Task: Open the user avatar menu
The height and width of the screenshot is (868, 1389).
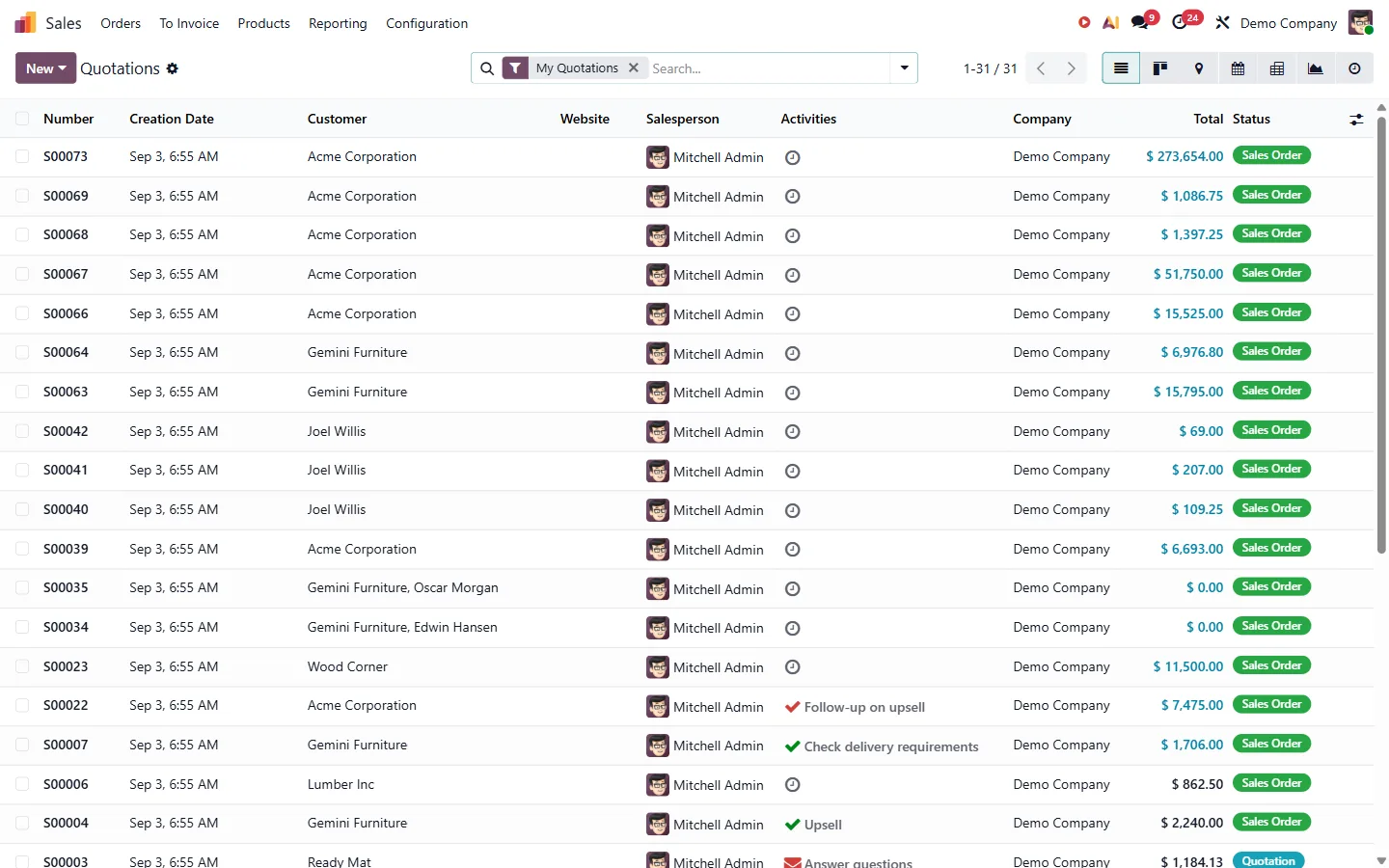Action: click(1360, 22)
